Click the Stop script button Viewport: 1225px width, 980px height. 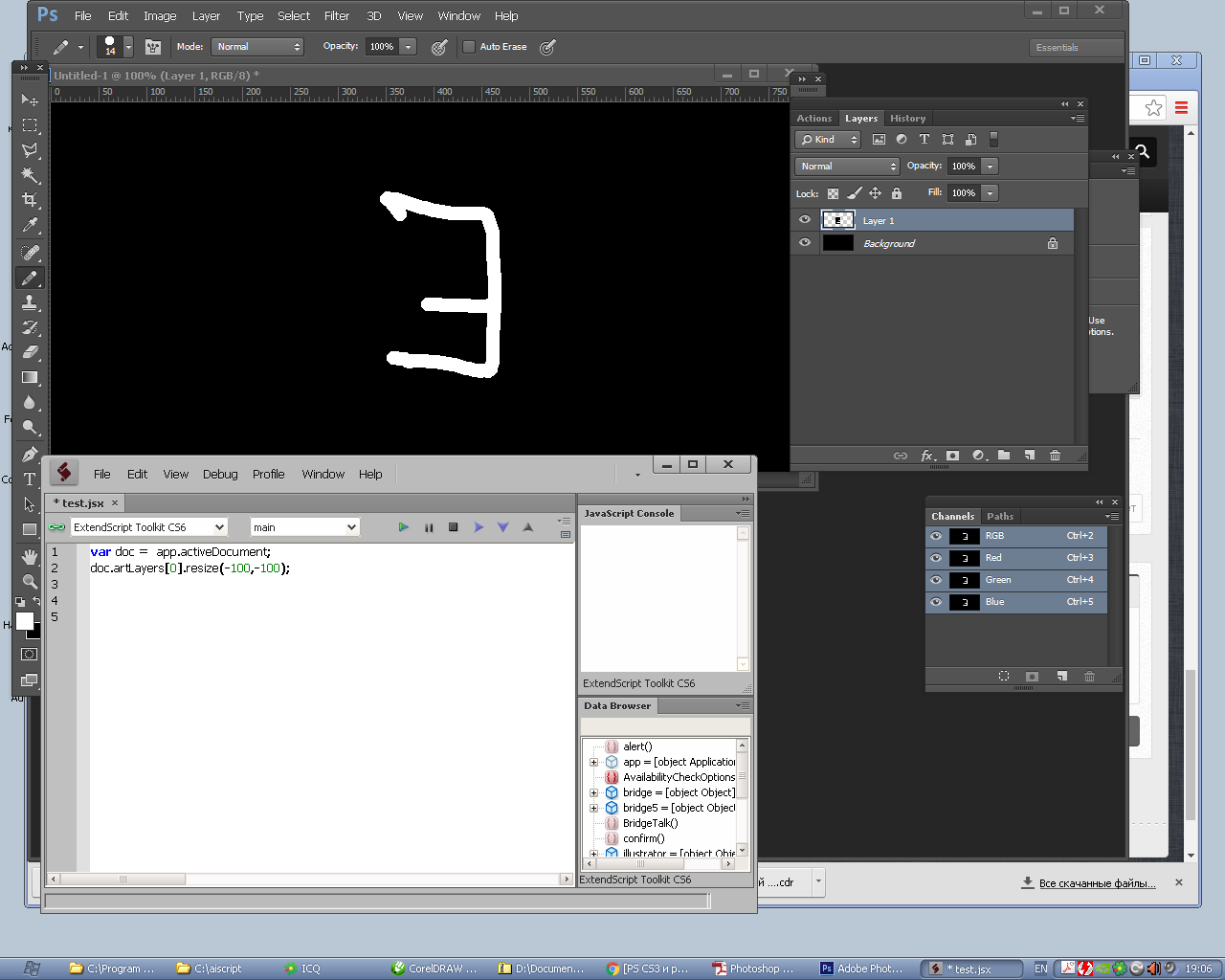click(x=454, y=527)
